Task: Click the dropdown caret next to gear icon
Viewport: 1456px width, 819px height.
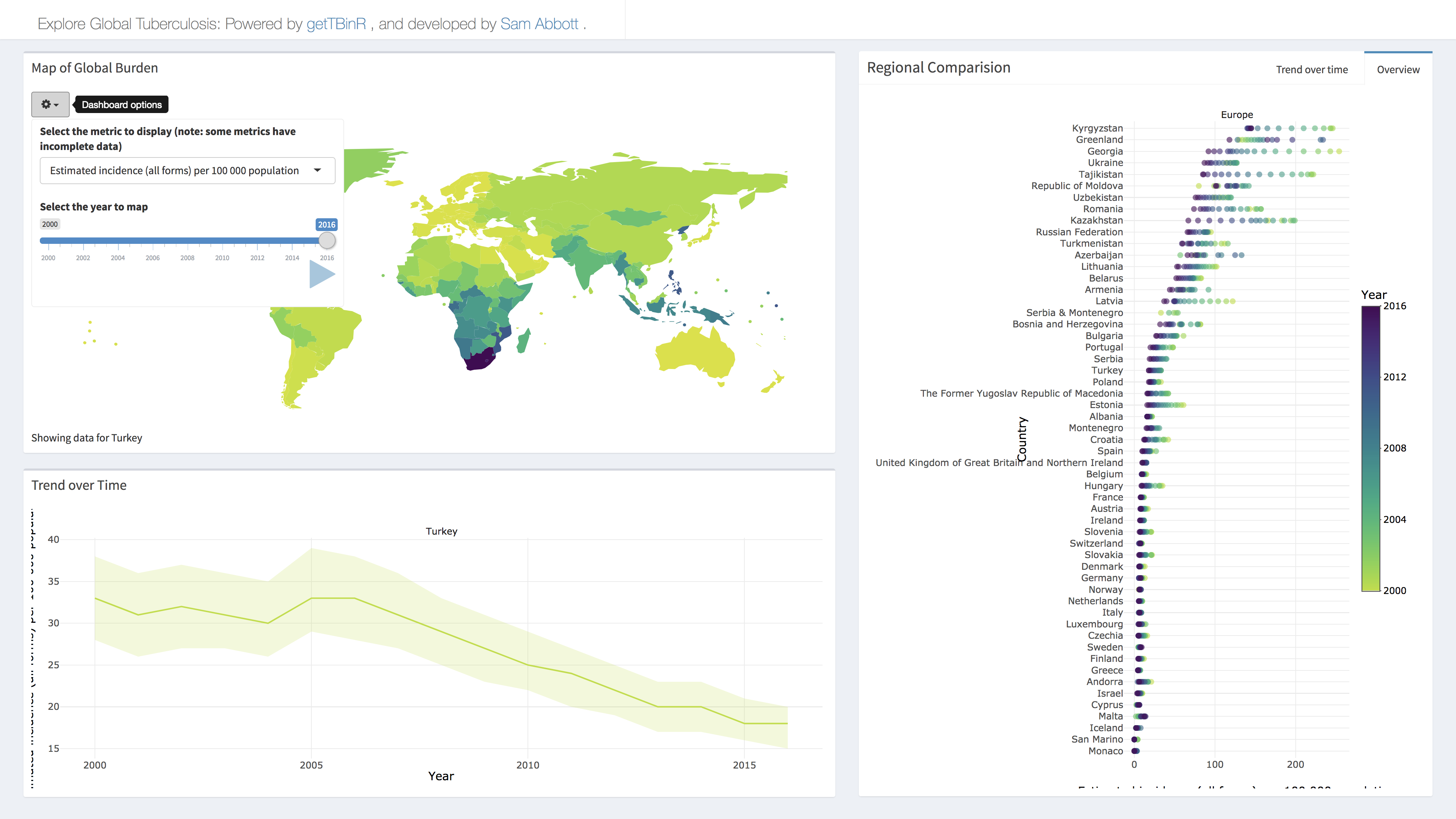Action: (56, 105)
